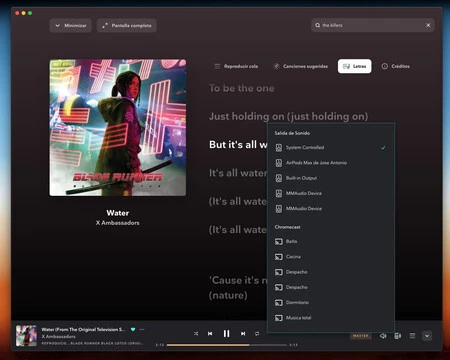Cast to first Despacho Chromecast
This screenshot has height=360, width=450.
click(x=331, y=272)
